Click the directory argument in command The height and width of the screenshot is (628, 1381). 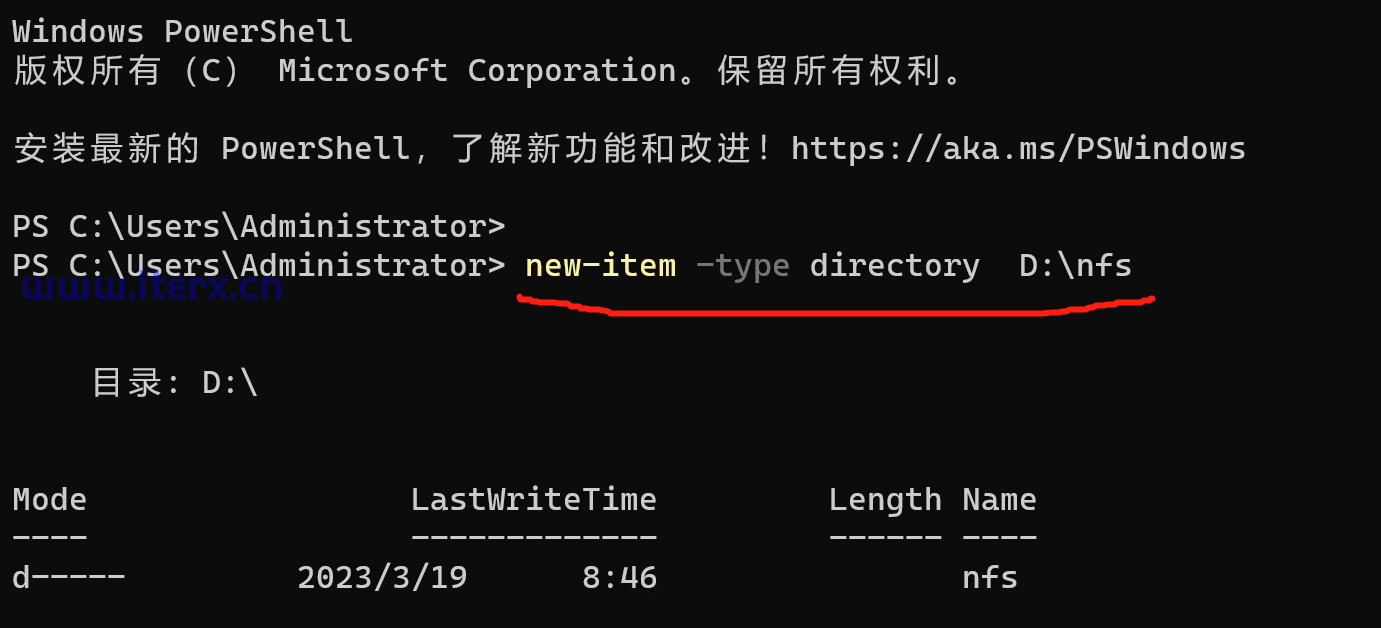[894, 266]
